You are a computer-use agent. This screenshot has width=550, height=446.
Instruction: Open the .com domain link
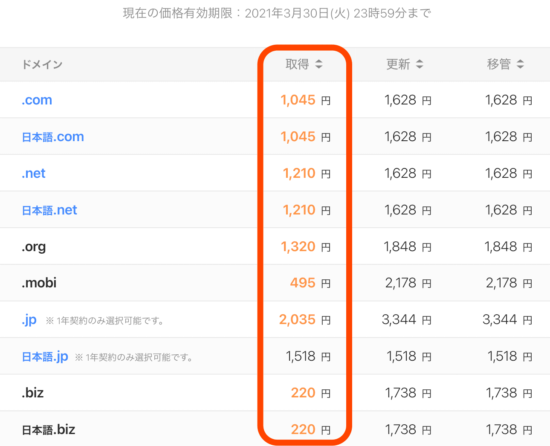click(x=37, y=100)
